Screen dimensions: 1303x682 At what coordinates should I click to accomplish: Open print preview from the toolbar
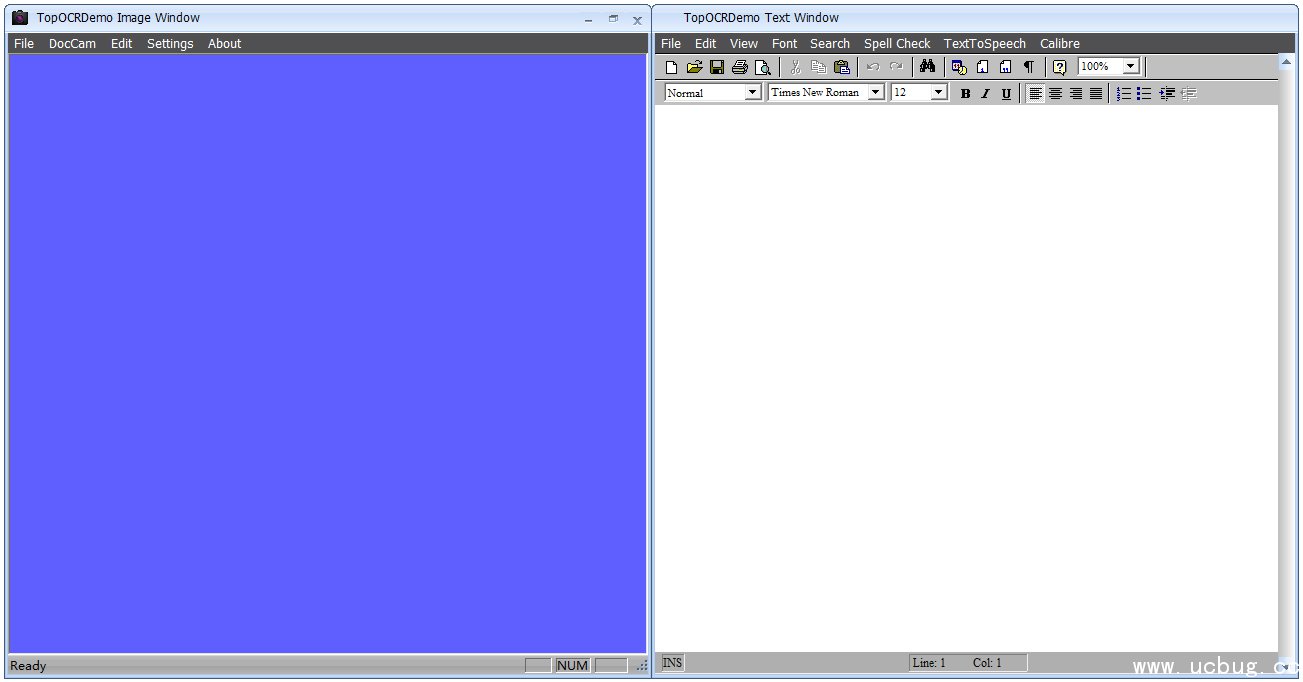click(x=763, y=67)
